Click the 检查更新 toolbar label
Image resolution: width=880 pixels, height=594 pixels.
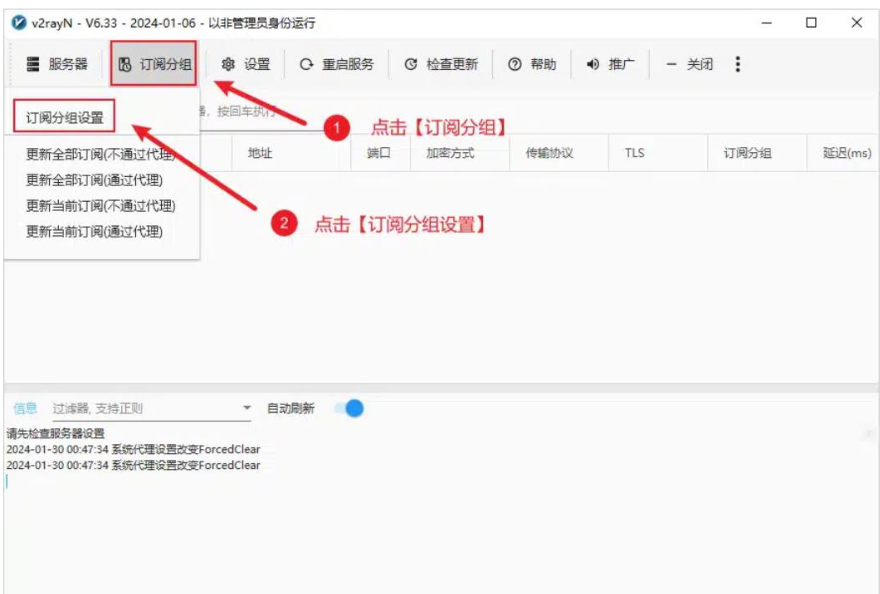tap(452, 65)
